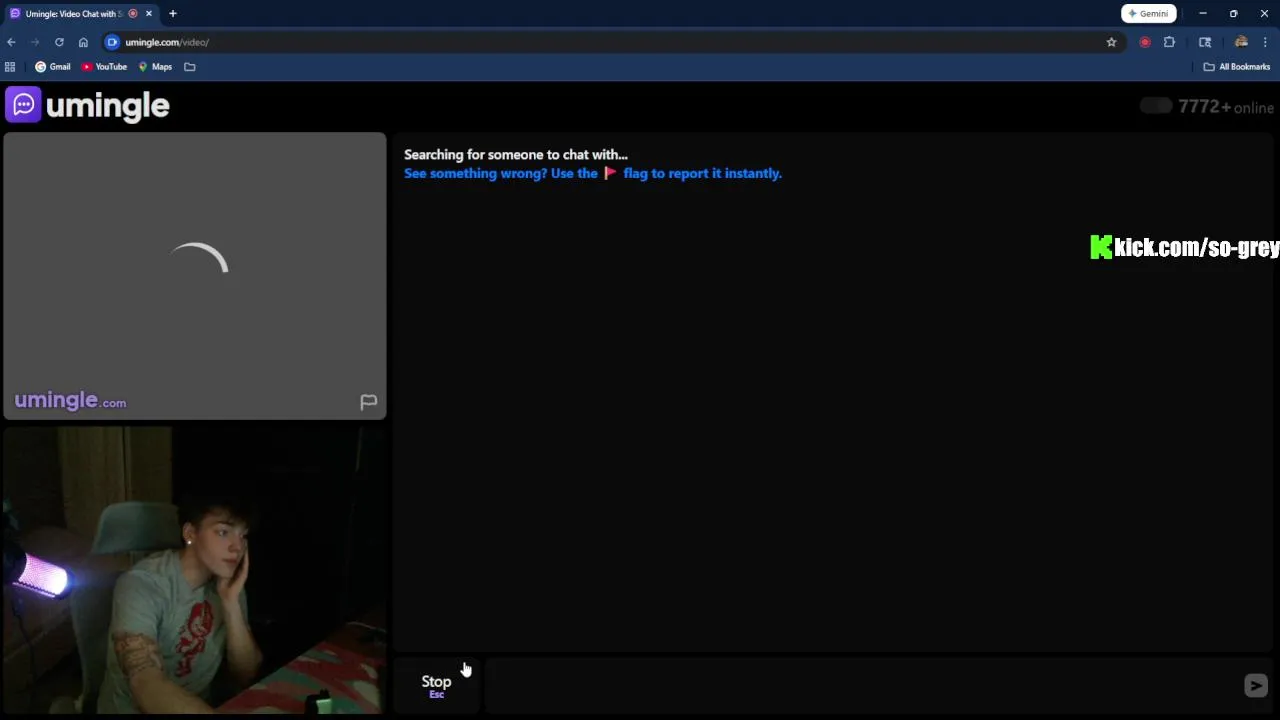Screen dimensions: 1280x720
Task: Click the '7772+ online' counter
Action: point(1226,107)
